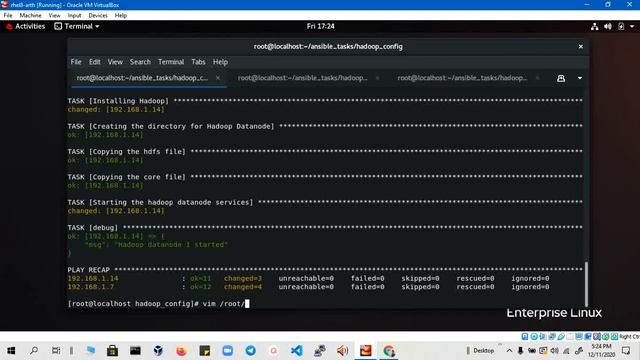Close the second terminal tab
Screen dimensions: 640x360
tap(378, 78)
